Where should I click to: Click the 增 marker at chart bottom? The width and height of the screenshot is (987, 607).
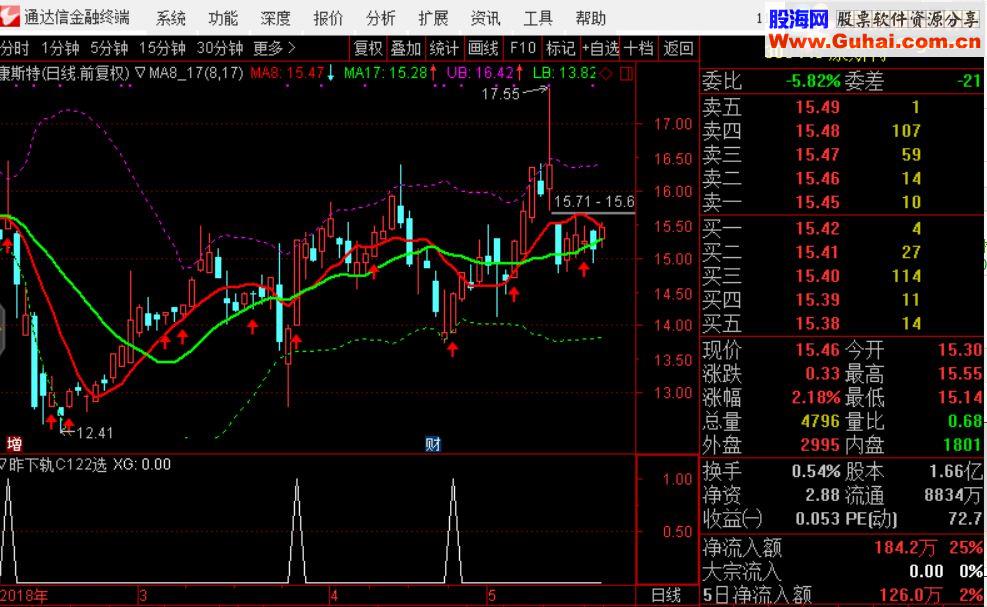pyautogui.click(x=14, y=444)
